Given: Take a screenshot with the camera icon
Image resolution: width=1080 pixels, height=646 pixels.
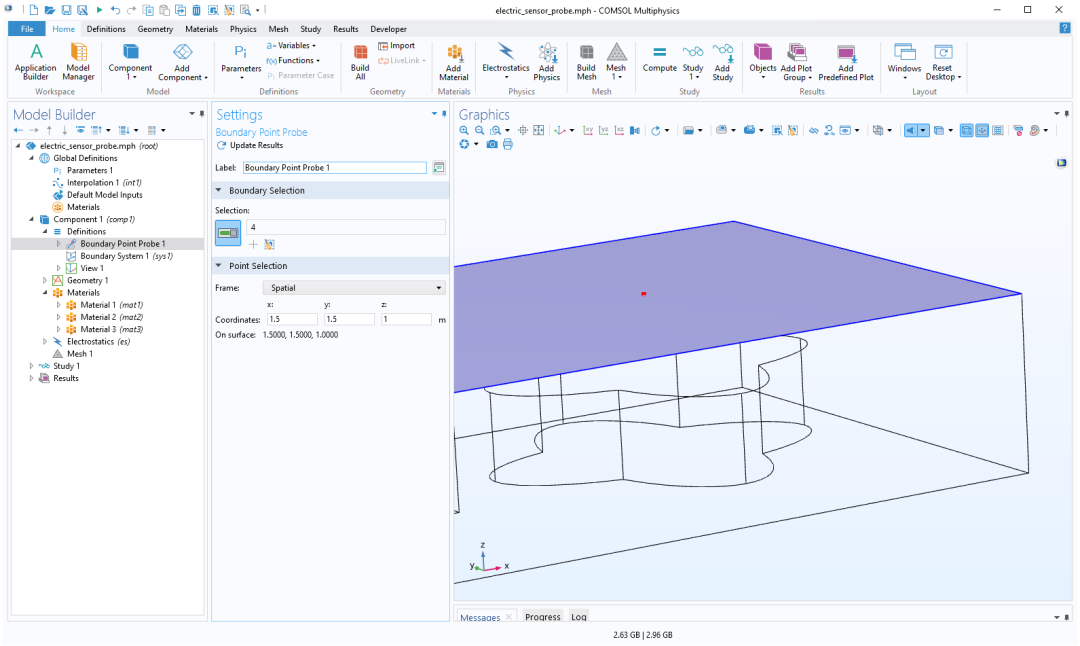Looking at the screenshot, I should pos(490,144).
